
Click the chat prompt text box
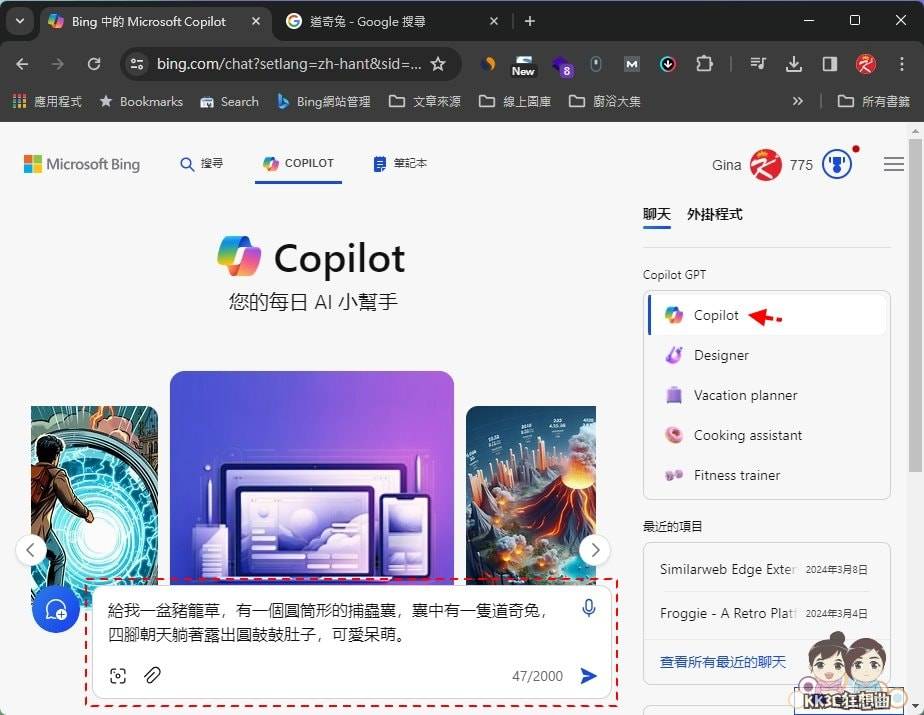pos(330,622)
